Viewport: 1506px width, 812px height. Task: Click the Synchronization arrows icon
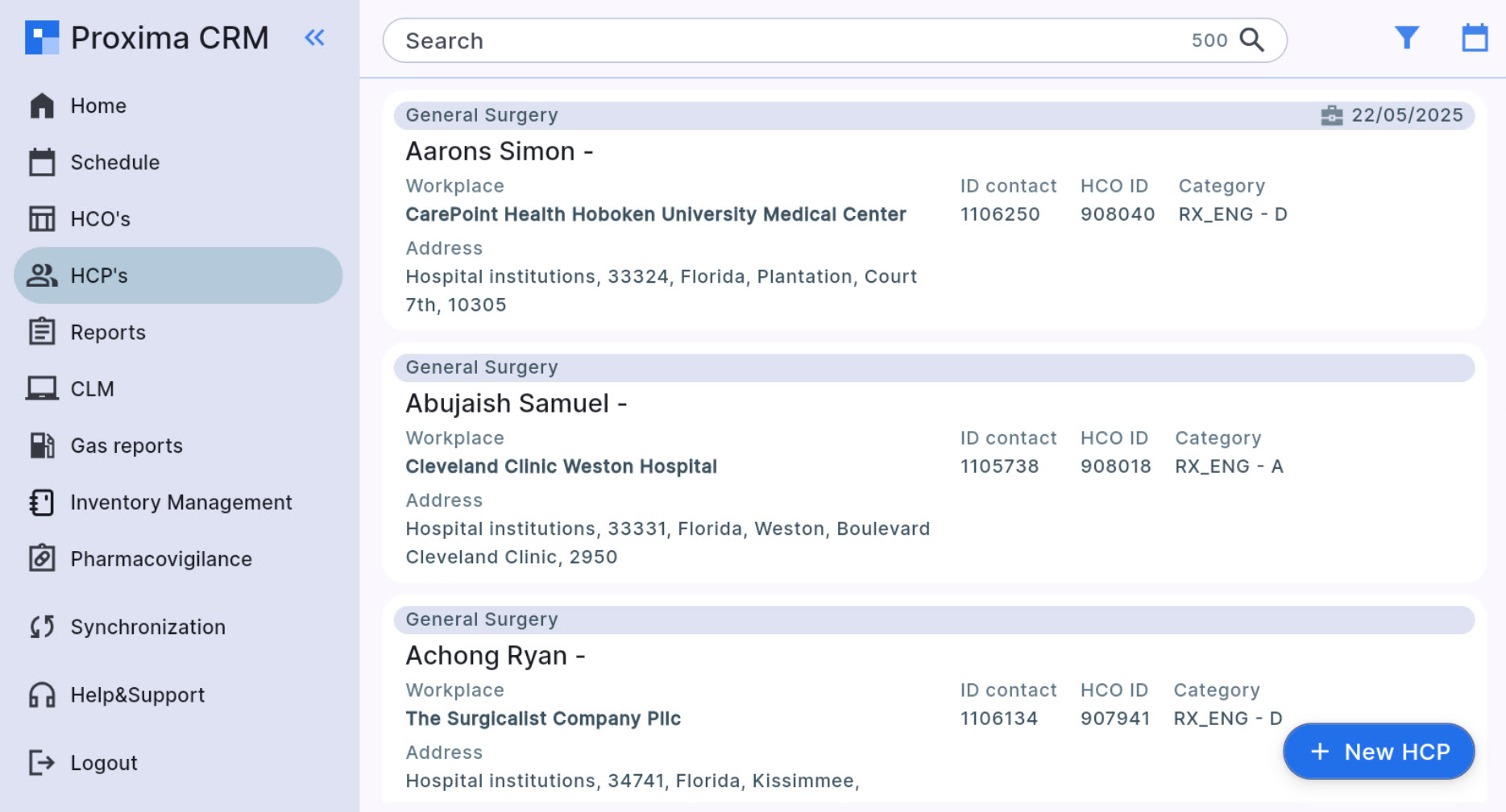click(x=42, y=627)
